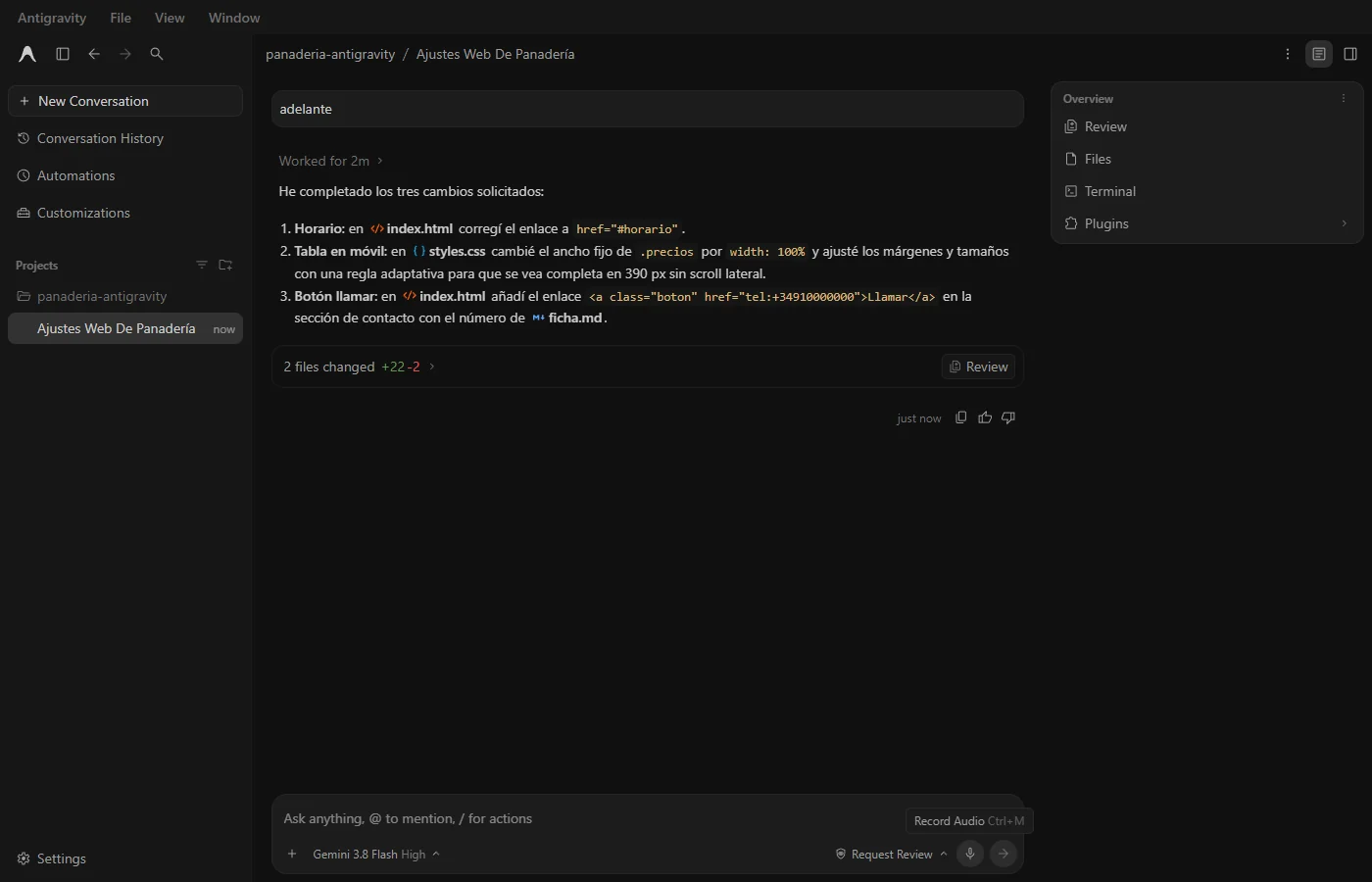Click the Review button beside files changed
This screenshot has width=1372, height=882.
point(978,367)
